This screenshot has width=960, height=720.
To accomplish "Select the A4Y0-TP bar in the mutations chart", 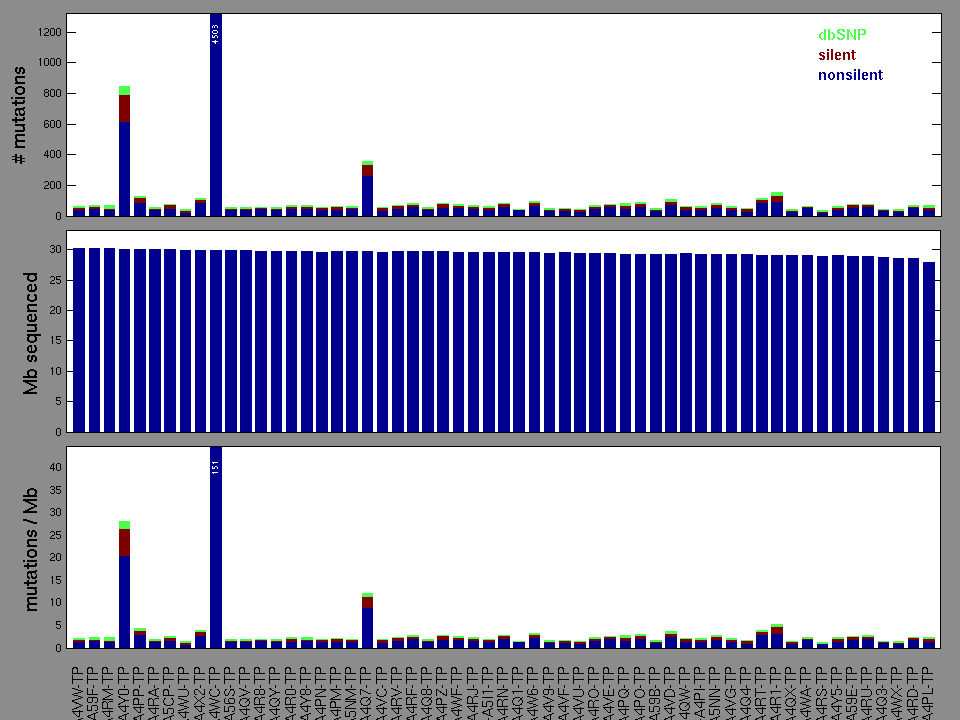I will (124, 160).
